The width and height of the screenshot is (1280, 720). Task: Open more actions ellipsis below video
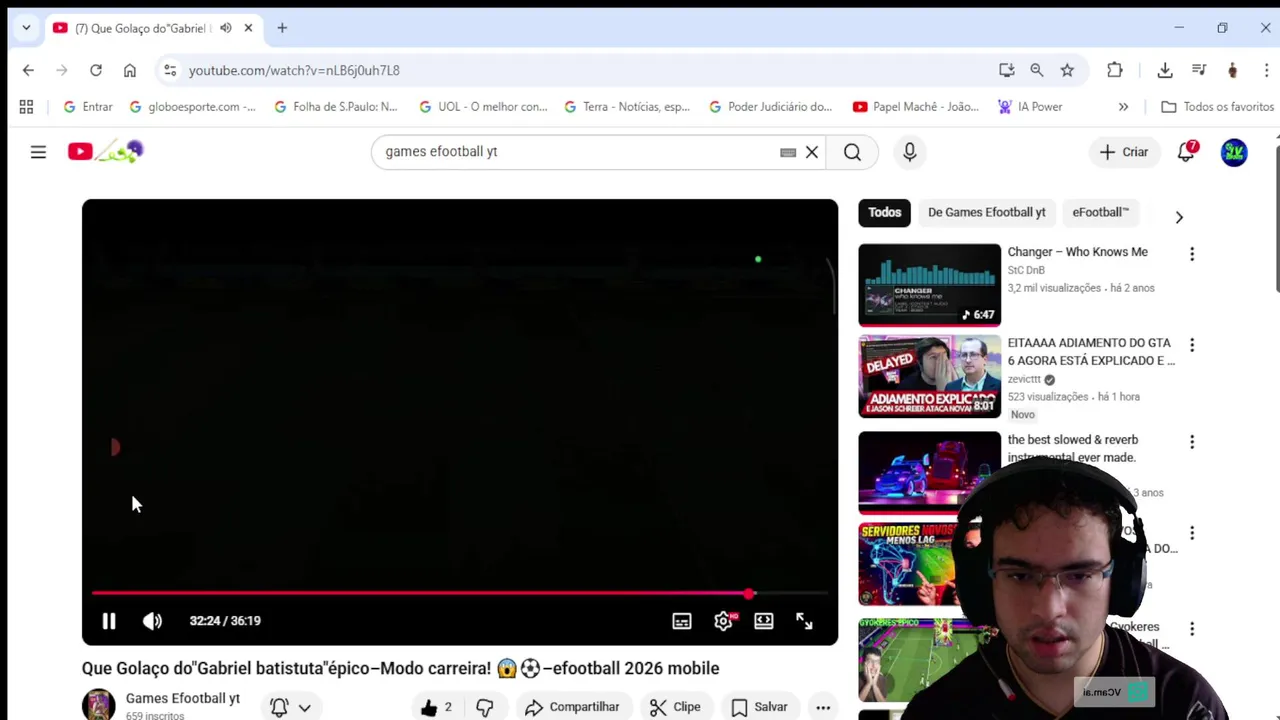click(823, 707)
